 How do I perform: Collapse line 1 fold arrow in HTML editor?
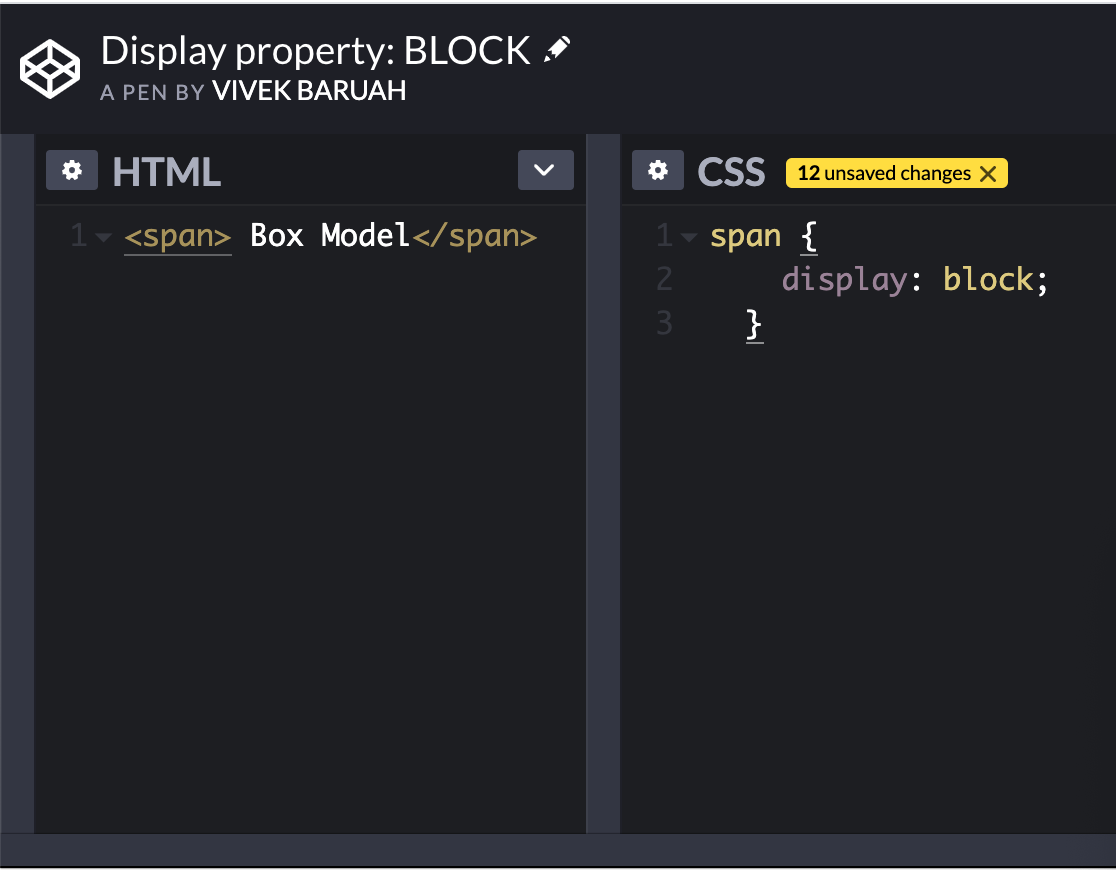104,236
